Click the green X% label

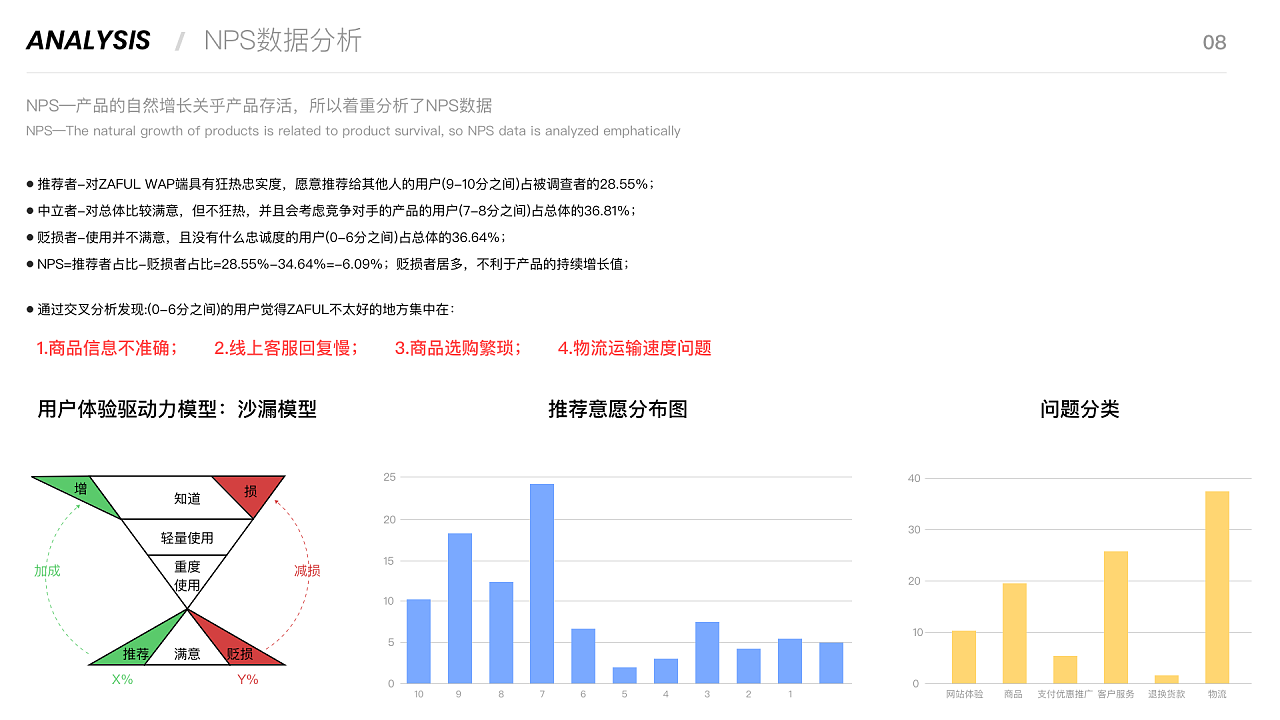(122, 679)
